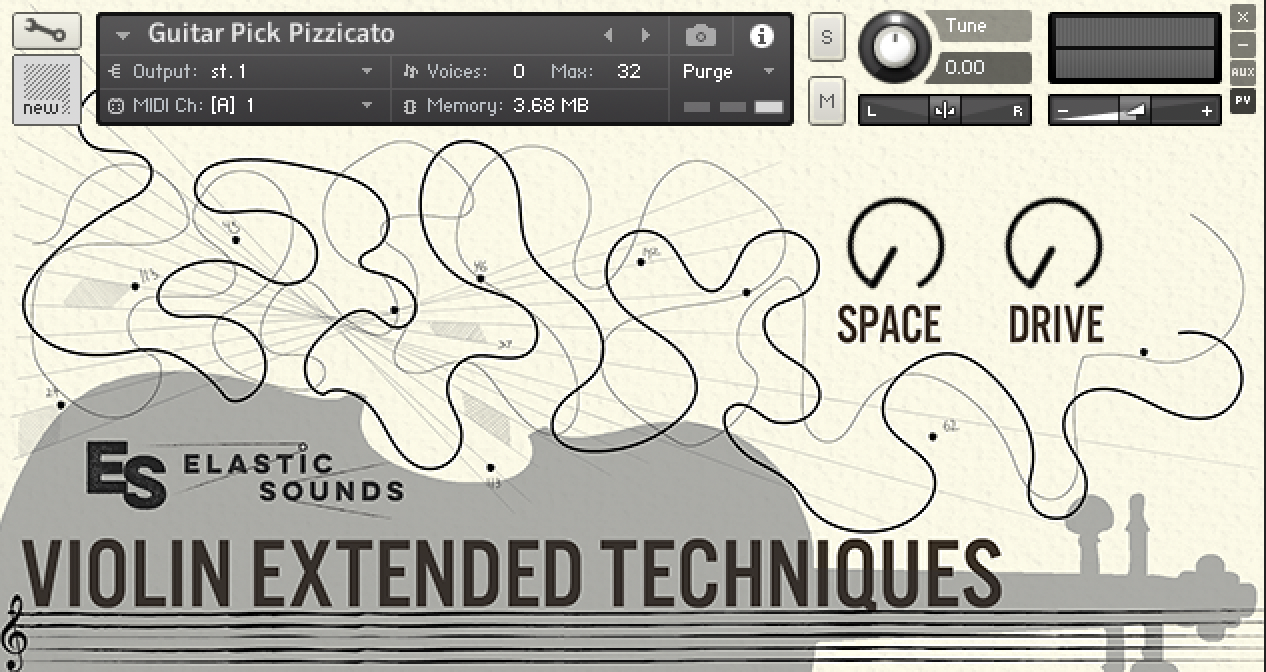Toggle the PV performance view button
Image resolution: width=1266 pixels, height=672 pixels.
pyautogui.click(x=1242, y=100)
